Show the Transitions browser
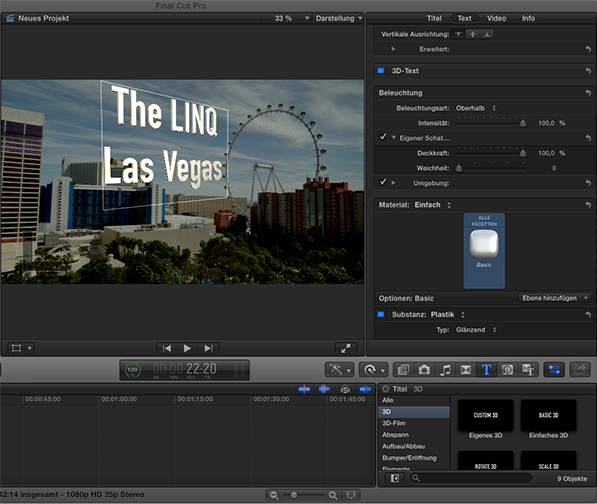This screenshot has height=504, width=597. click(x=465, y=370)
